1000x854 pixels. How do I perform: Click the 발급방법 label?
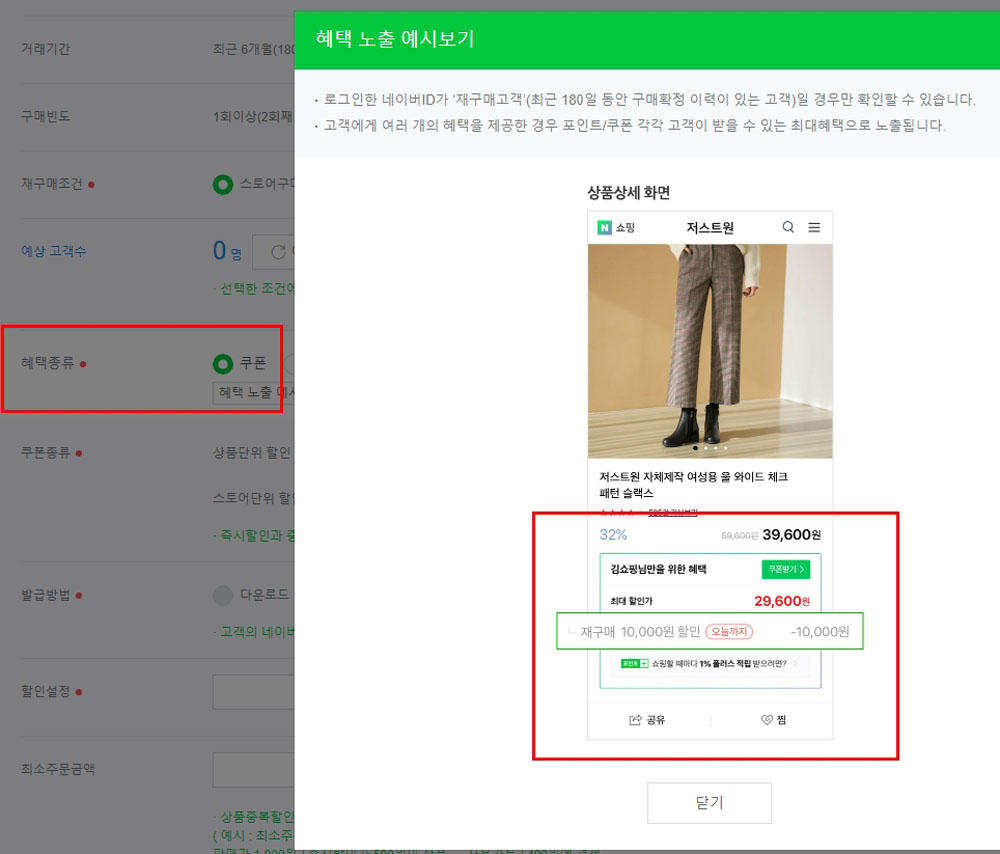tap(45, 595)
